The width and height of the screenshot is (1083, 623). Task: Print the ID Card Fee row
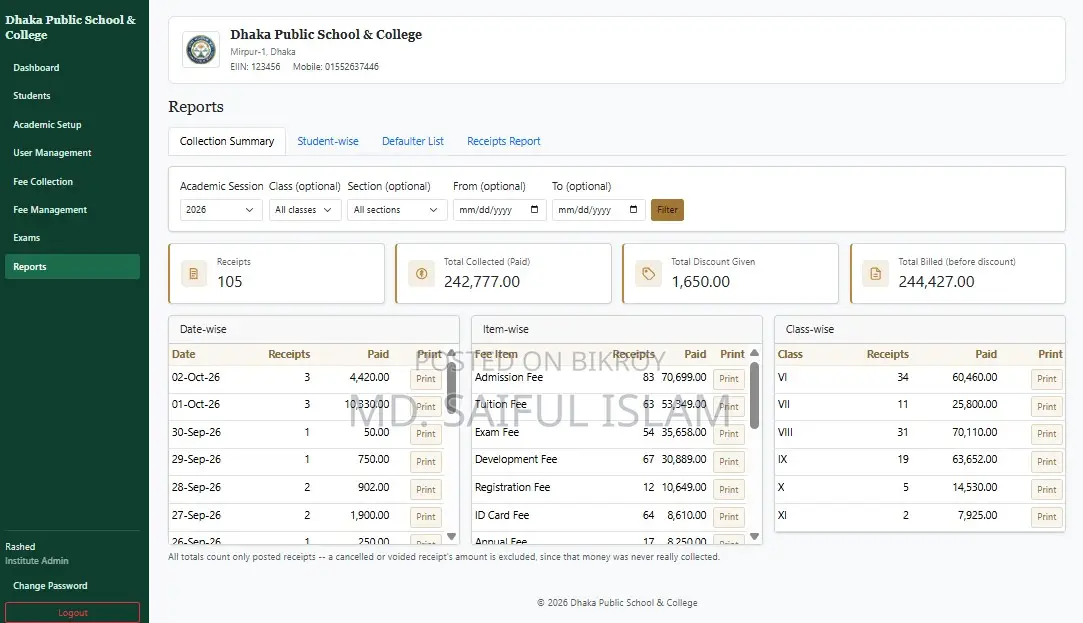click(x=729, y=517)
